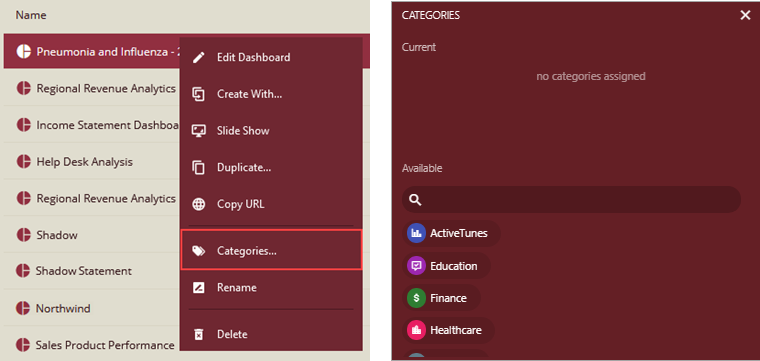
Task: Click the Edit Dashboard pencil icon
Action: click(x=199, y=58)
